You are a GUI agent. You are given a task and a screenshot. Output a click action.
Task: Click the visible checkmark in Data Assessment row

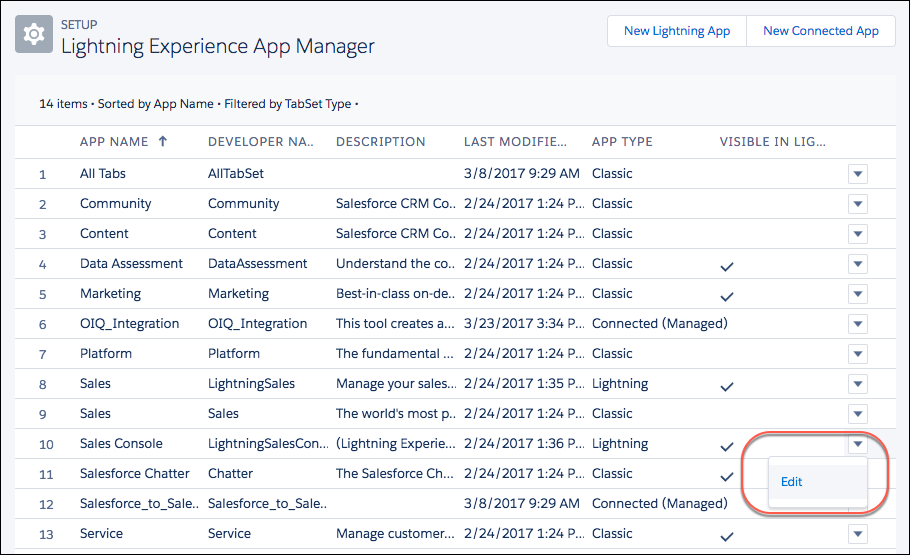click(x=727, y=266)
